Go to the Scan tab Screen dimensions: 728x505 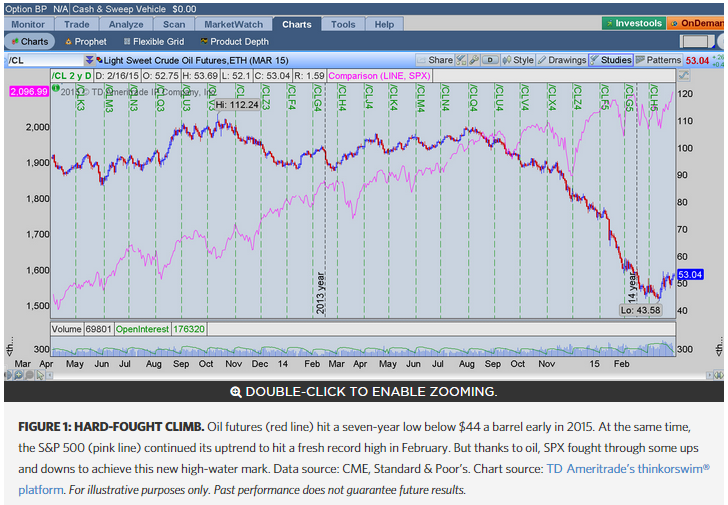tap(174, 24)
